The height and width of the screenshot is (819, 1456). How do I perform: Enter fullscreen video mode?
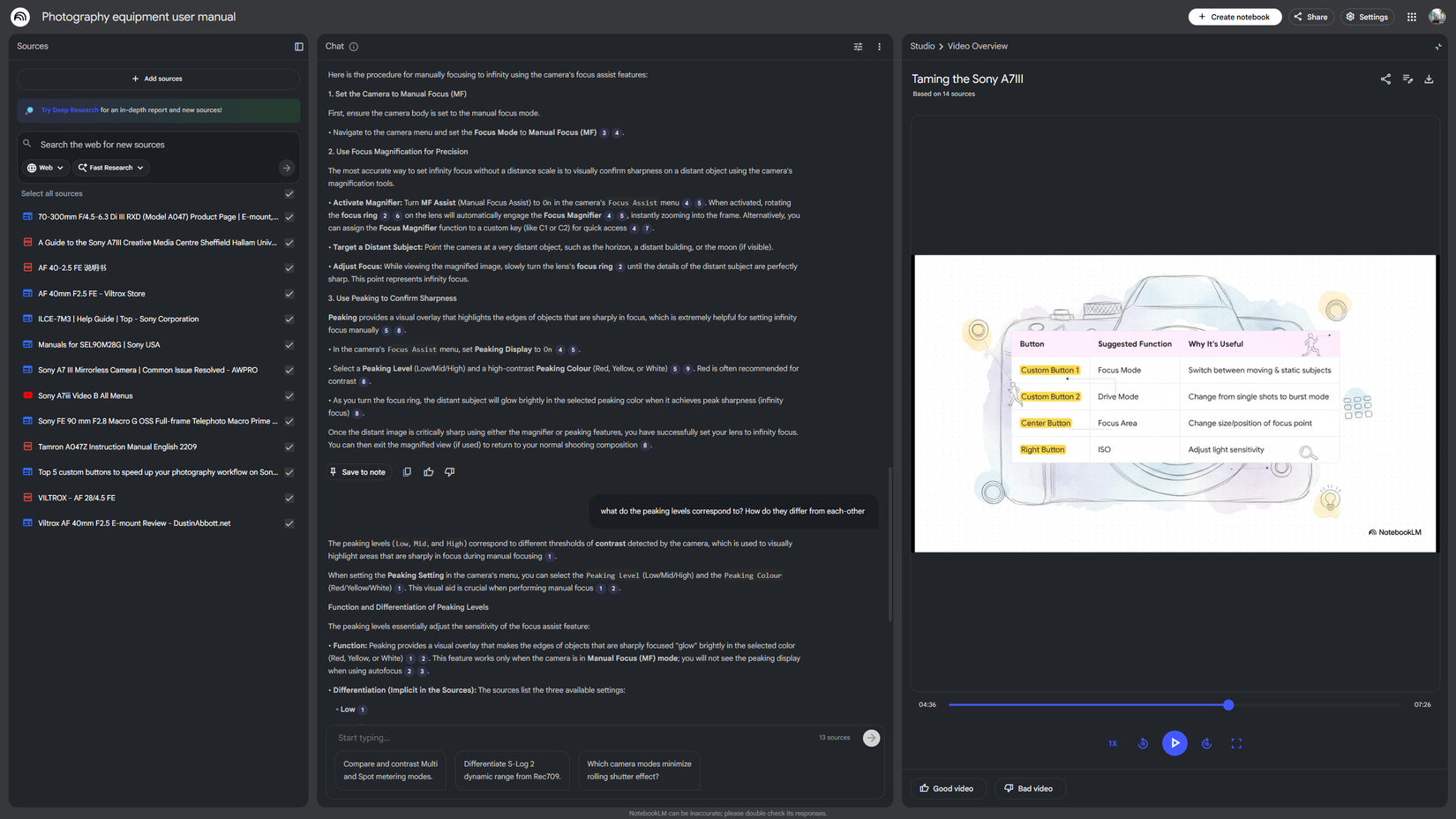coord(1236,743)
